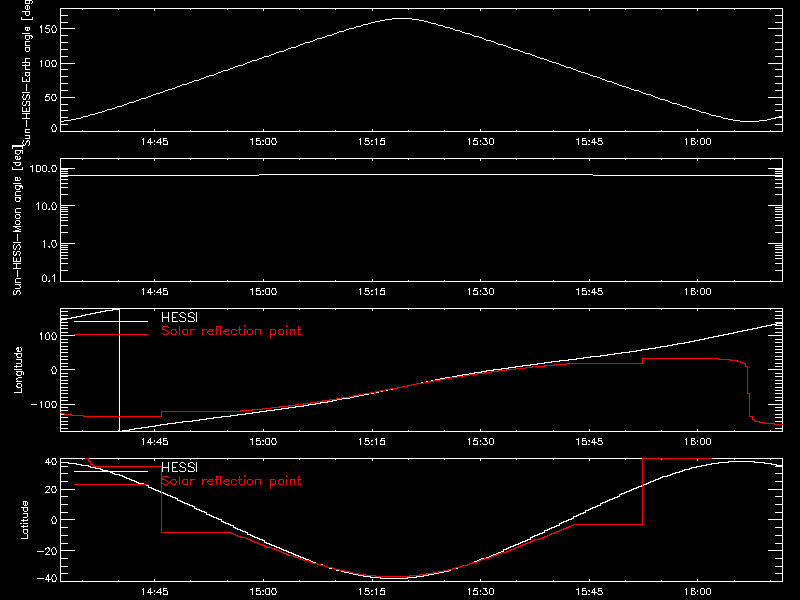This screenshot has height=600, width=800.
Task: Click 14:45 time label under Earth angle plot
Action: [x=155, y=142]
